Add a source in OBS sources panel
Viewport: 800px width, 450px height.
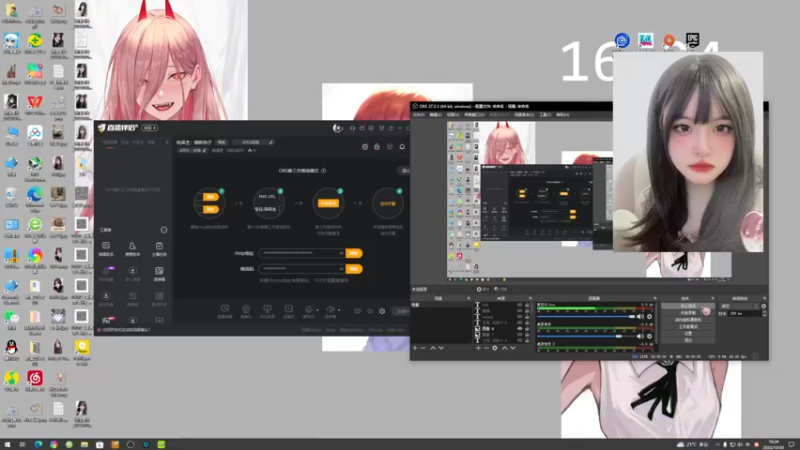(478, 348)
